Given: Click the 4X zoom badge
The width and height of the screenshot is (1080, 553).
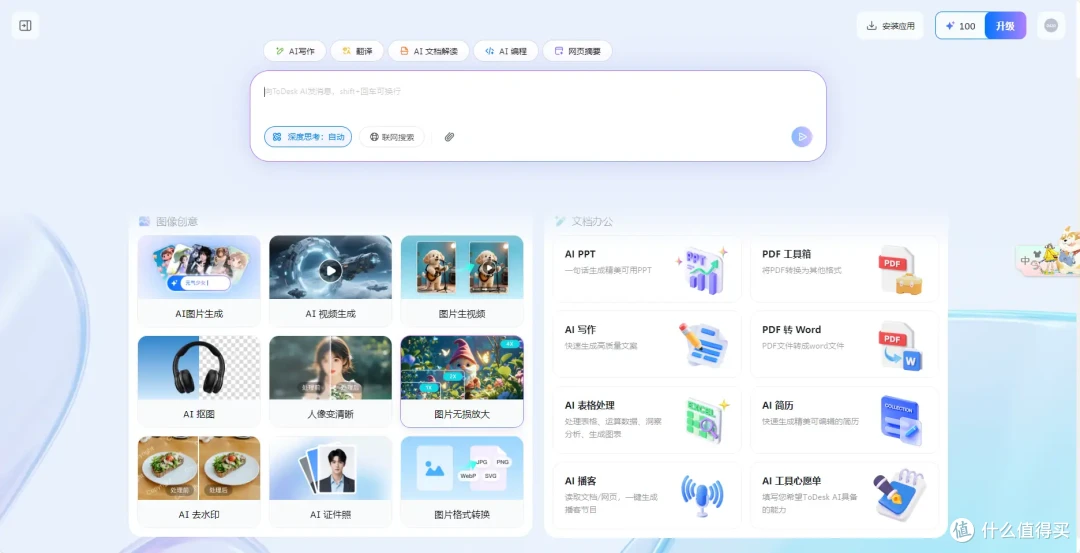Looking at the screenshot, I should [x=510, y=344].
